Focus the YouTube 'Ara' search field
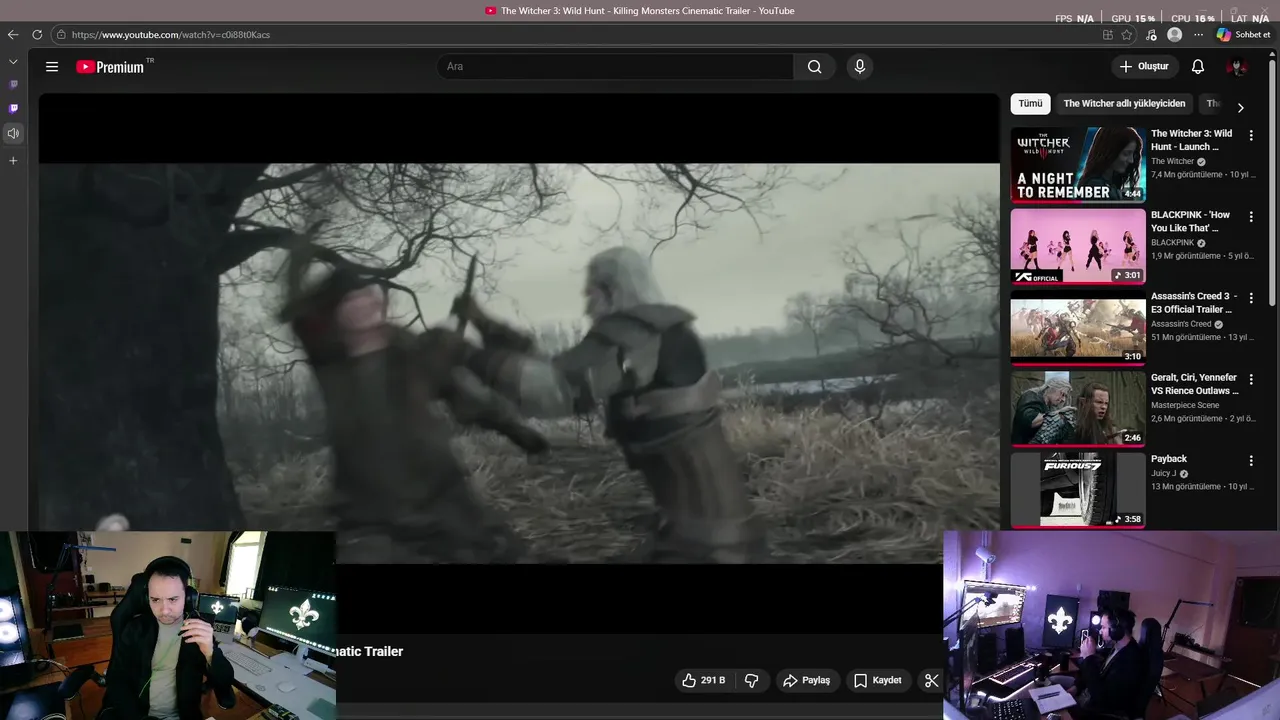The width and height of the screenshot is (1280, 720). 615,67
